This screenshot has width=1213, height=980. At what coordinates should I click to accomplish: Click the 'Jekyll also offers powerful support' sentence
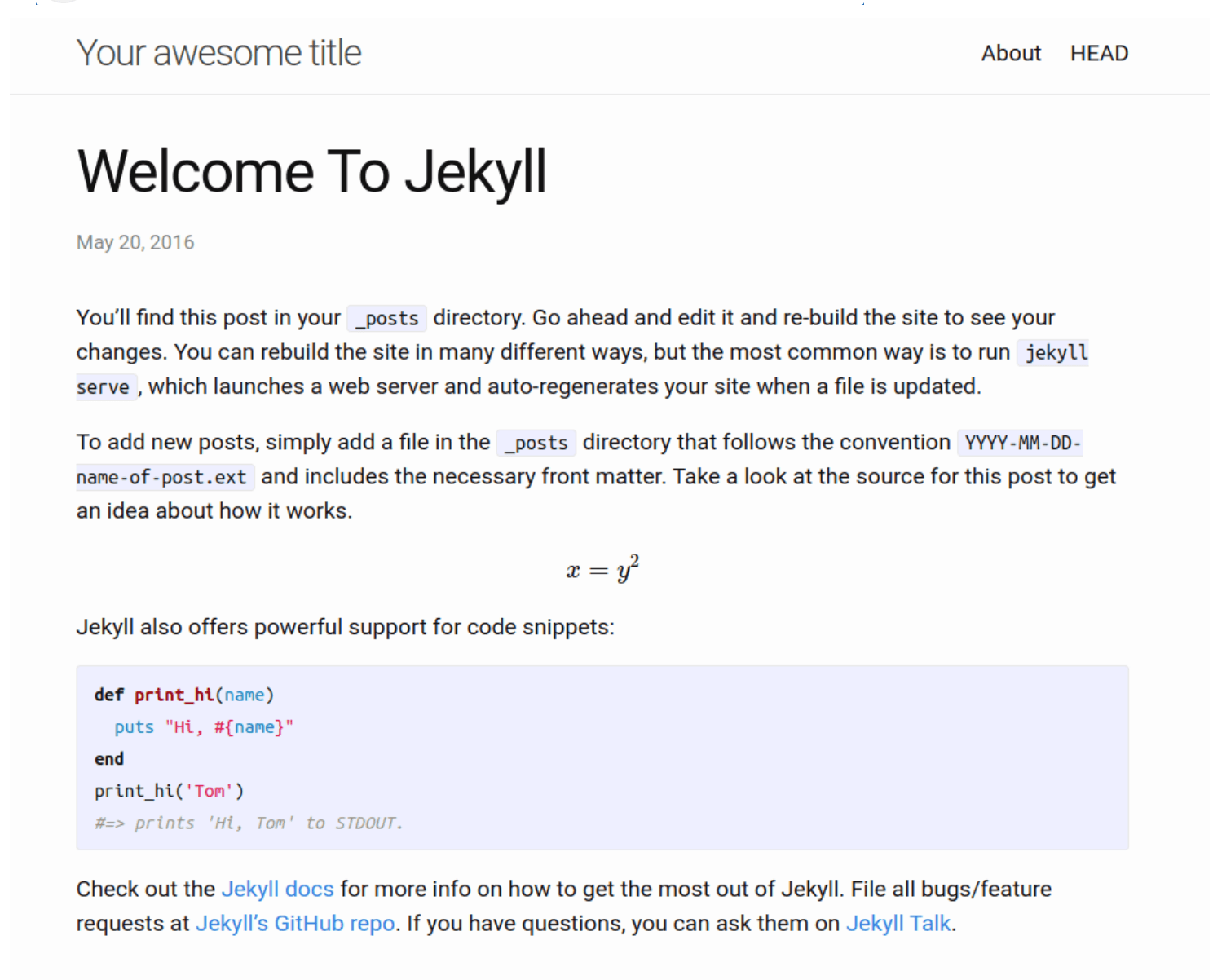pyautogui.click(x=345, y=627)
